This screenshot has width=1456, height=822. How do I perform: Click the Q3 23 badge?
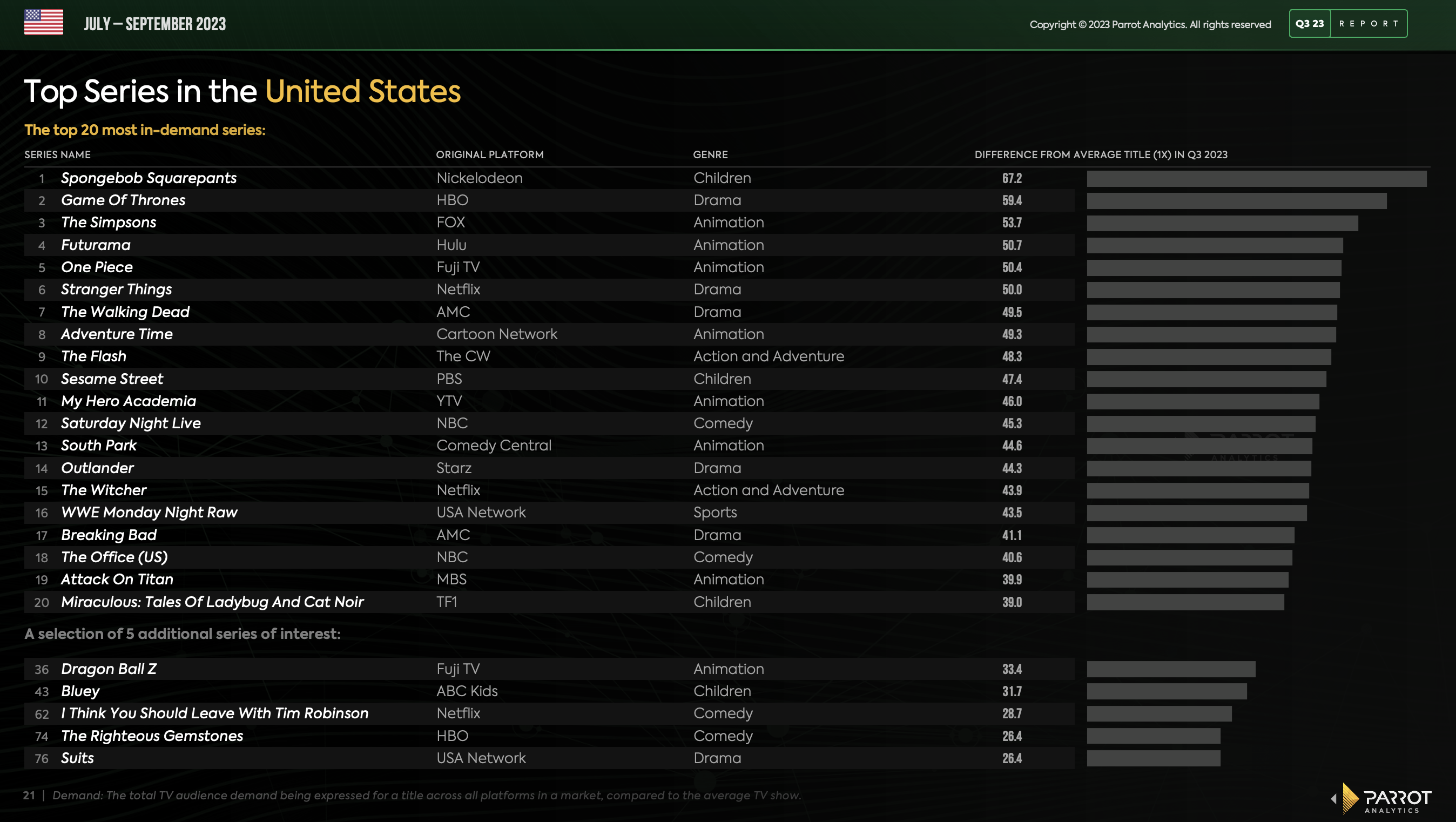[1310, 24]
